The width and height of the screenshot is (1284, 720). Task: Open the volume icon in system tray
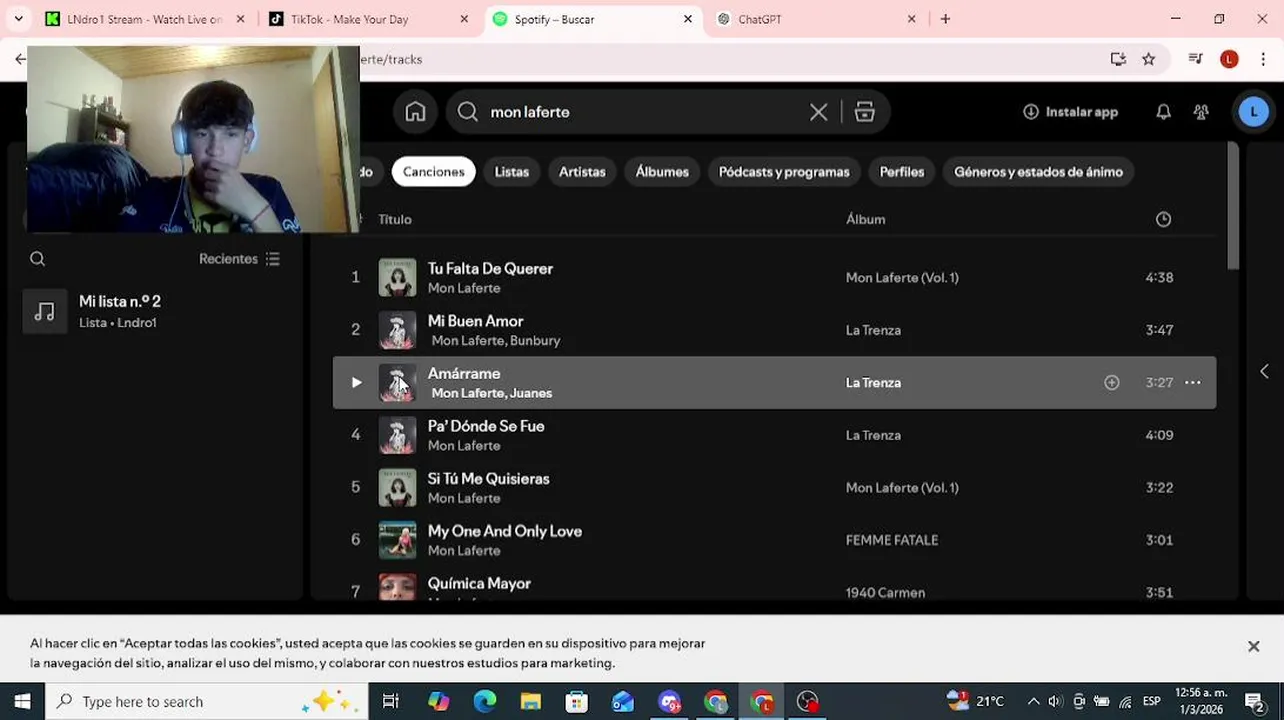tap(1055, 702)
